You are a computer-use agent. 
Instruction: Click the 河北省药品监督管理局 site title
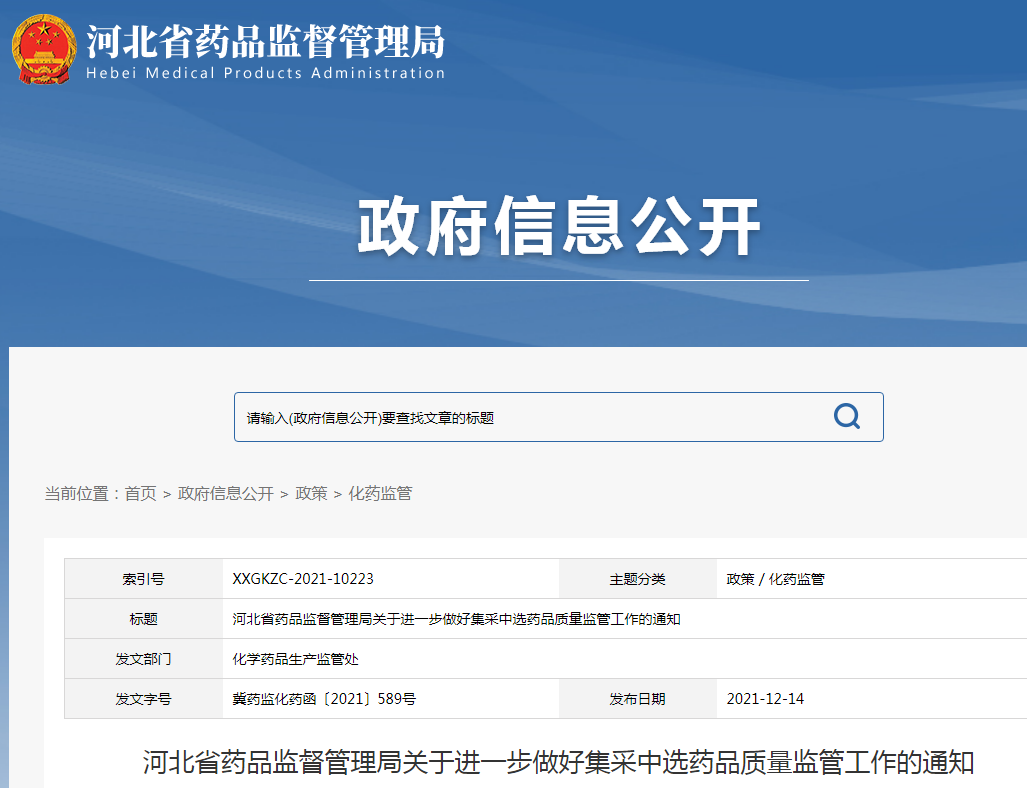(x=266, y=42)
